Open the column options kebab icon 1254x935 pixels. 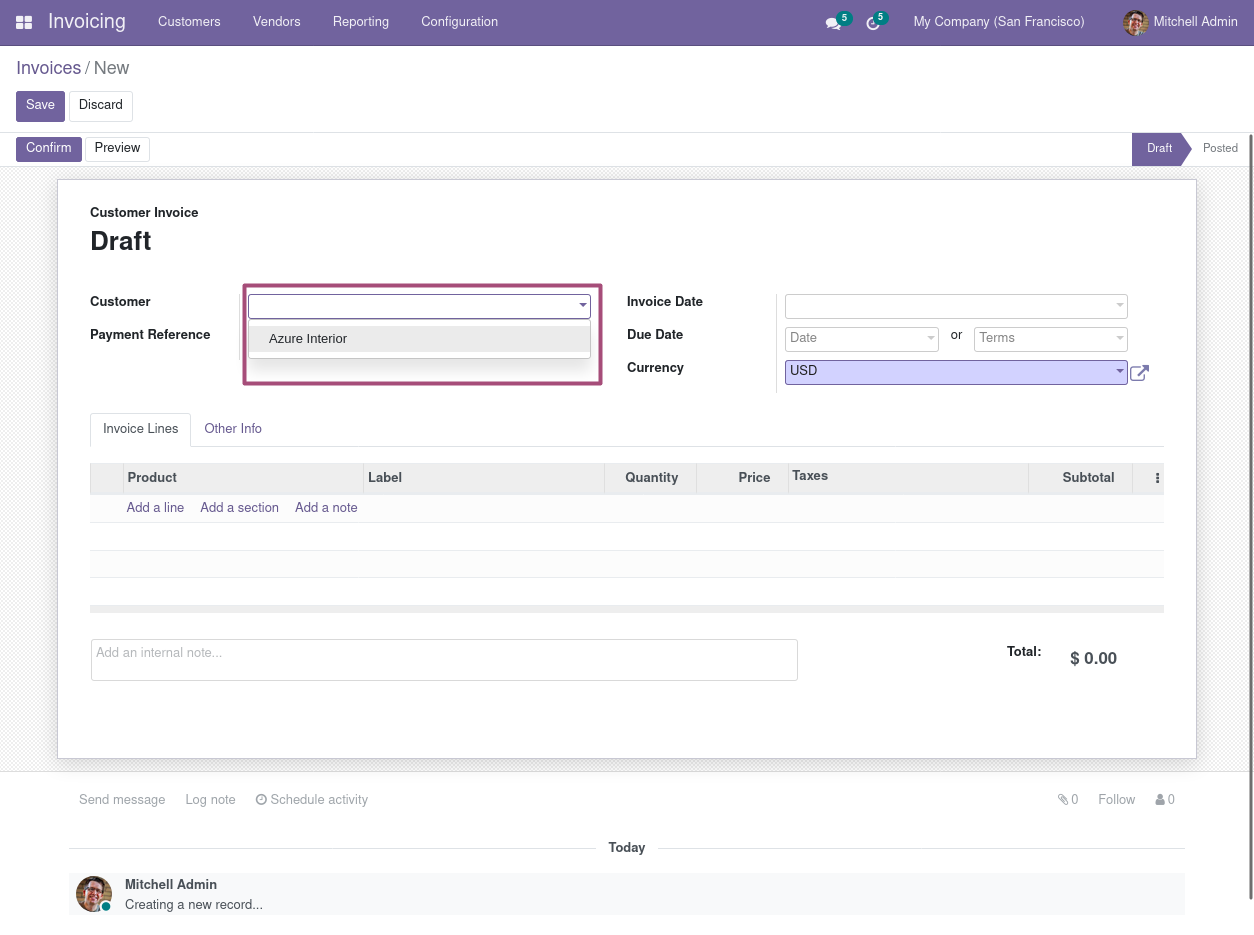click(1157, 478)
